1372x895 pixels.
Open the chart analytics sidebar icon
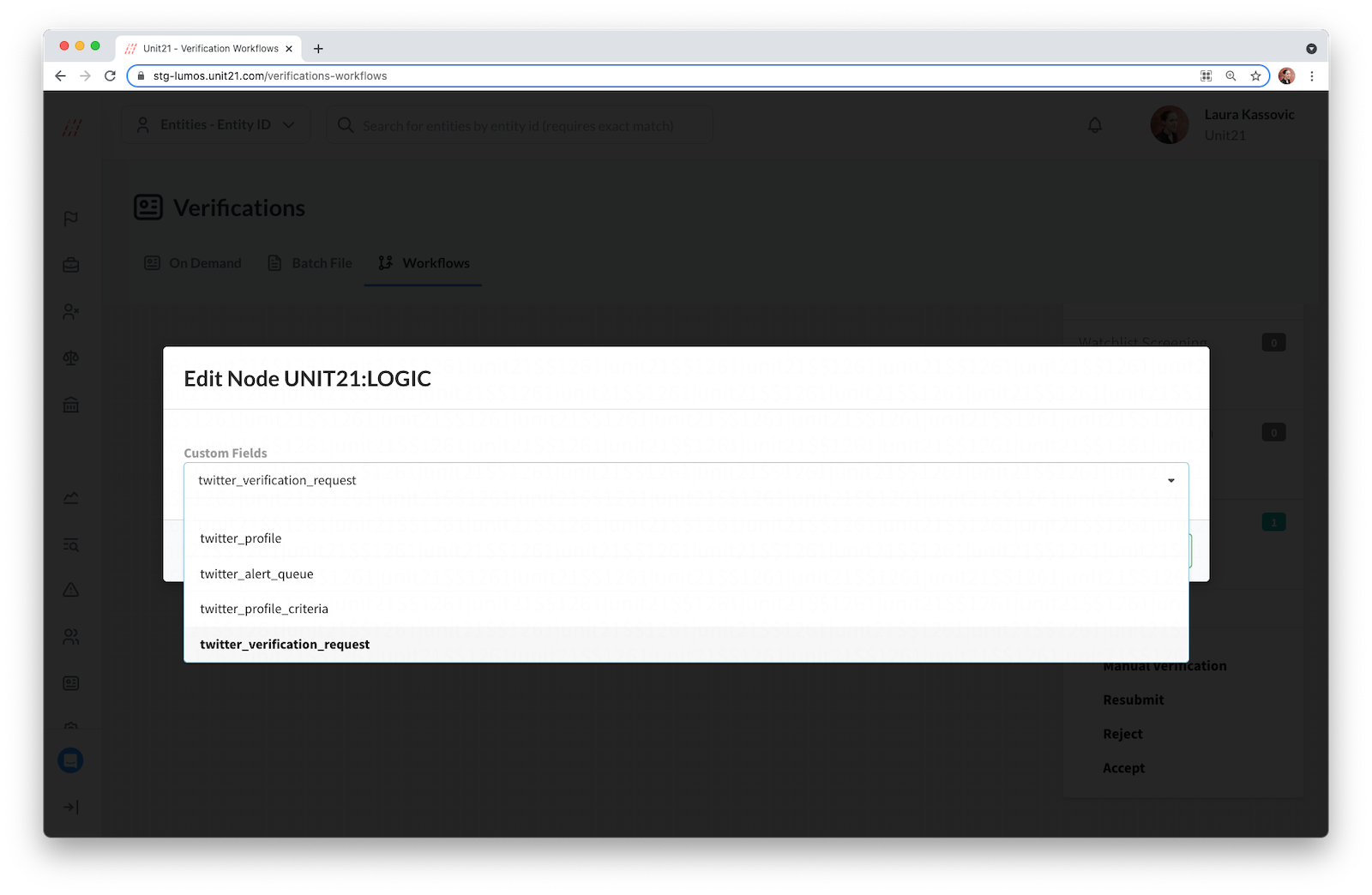[71, 498]
